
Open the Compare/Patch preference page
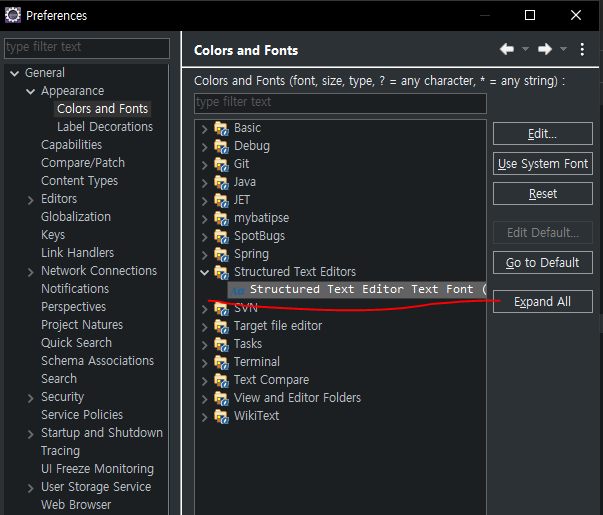pos(83,163)
